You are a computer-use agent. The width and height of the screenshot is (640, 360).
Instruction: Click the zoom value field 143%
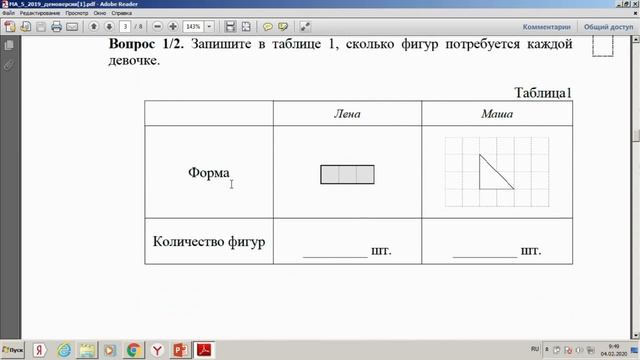(193, 27)
